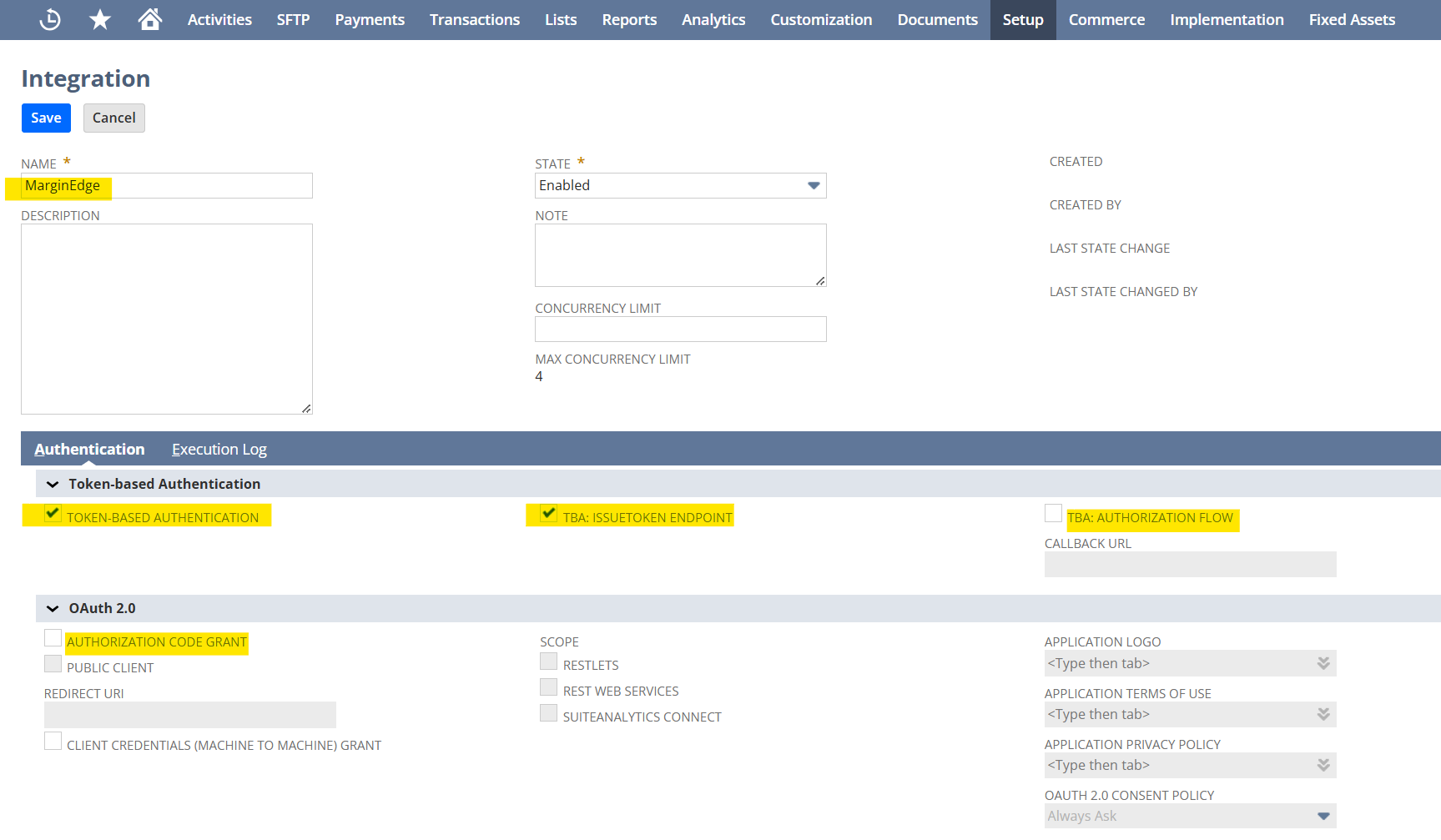Click the Application Logo dropdown double-arrow icon
The height and width of the screenshot is (840, 1441).
(x=1323, y=663)
